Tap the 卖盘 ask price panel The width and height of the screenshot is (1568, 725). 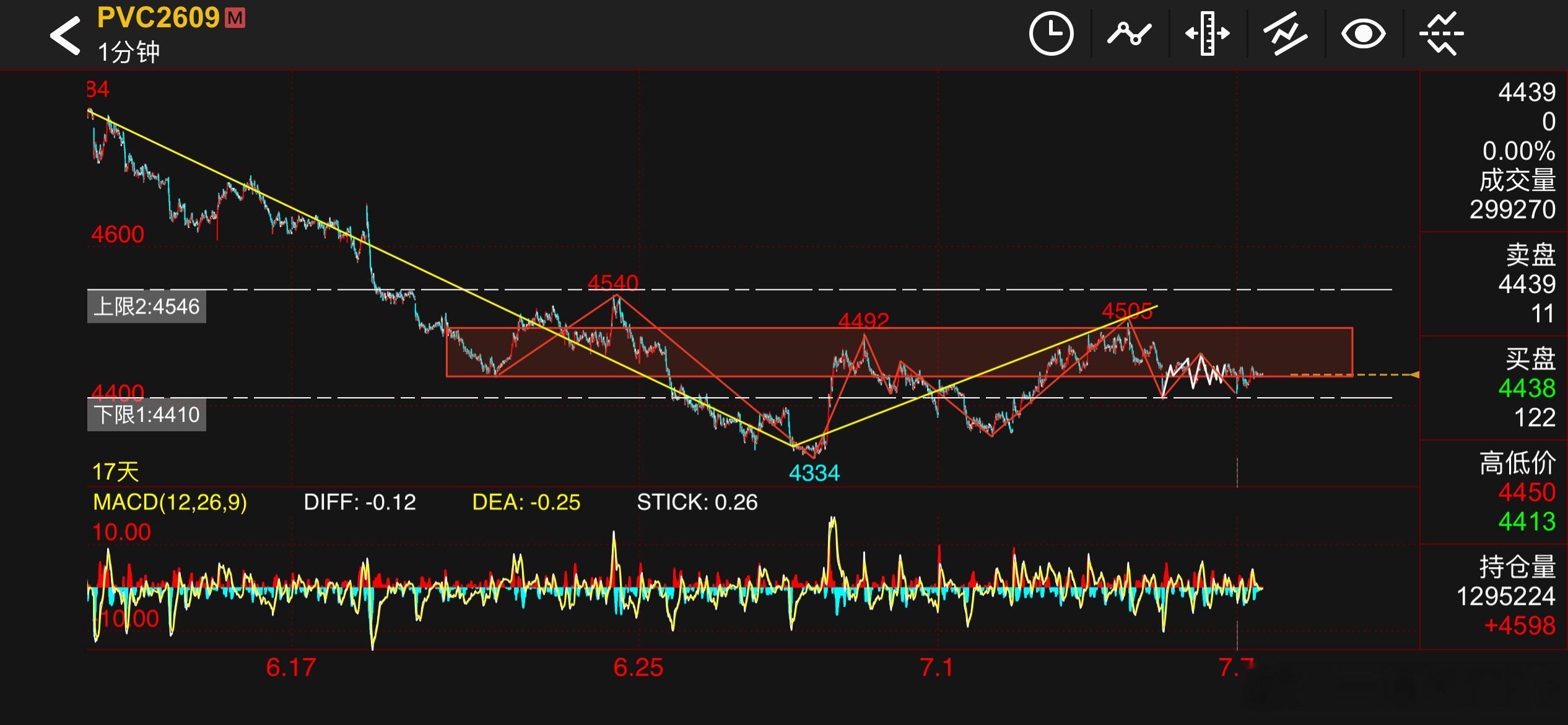pyautogui.click(x=1494, y=284)
